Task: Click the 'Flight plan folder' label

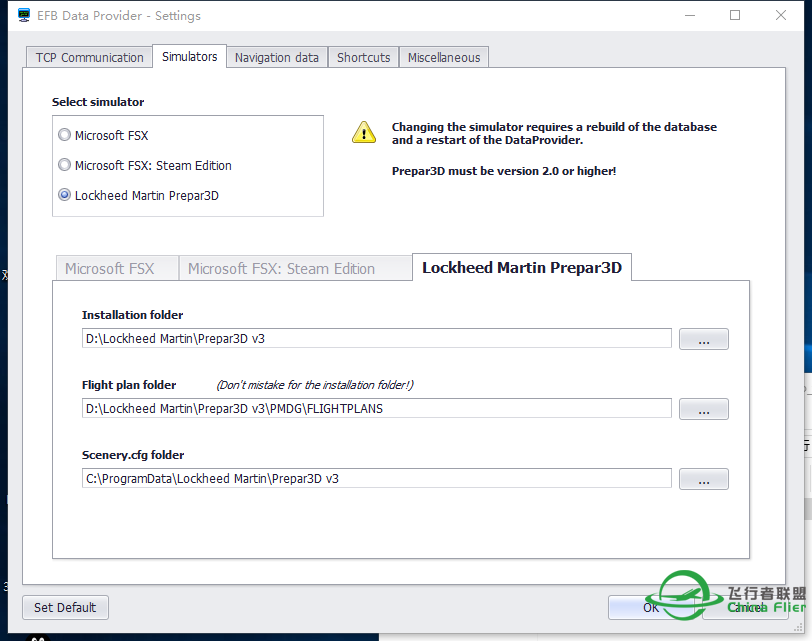Action: point(129,385)
